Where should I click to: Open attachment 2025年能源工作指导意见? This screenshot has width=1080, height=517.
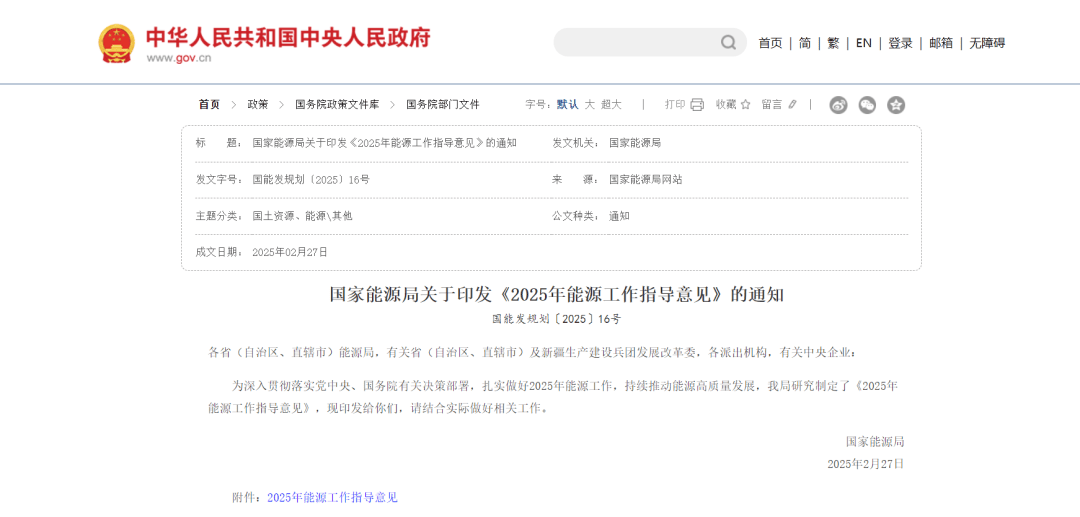point(333,498)
